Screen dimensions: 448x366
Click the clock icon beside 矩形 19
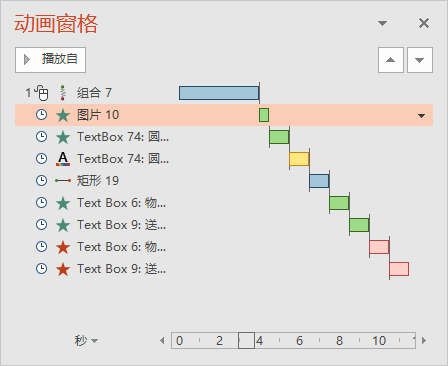pyautogui.click(x=41, y=181)
